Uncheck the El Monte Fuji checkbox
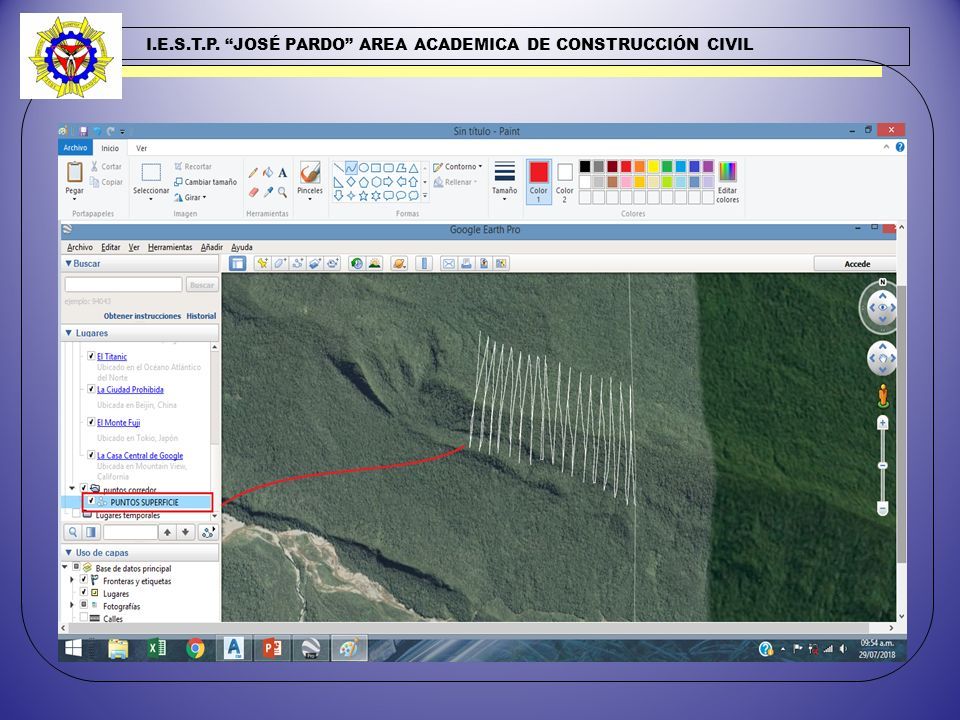Image resolution: width=960 pixels, height=720 pixels. tap(91, 422)
